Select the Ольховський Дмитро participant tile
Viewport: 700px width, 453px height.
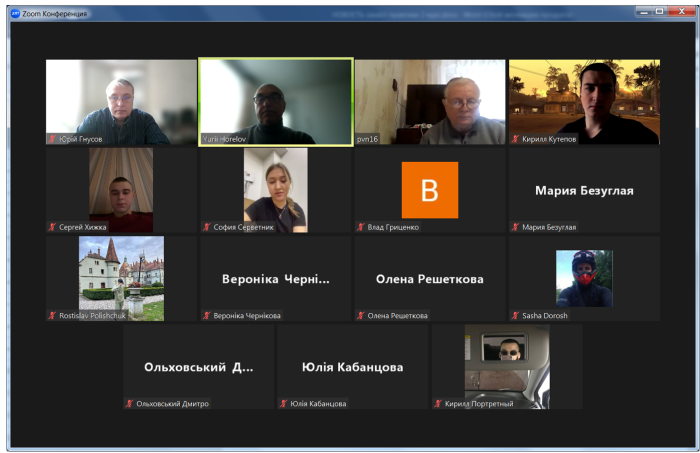click(198, 366)
